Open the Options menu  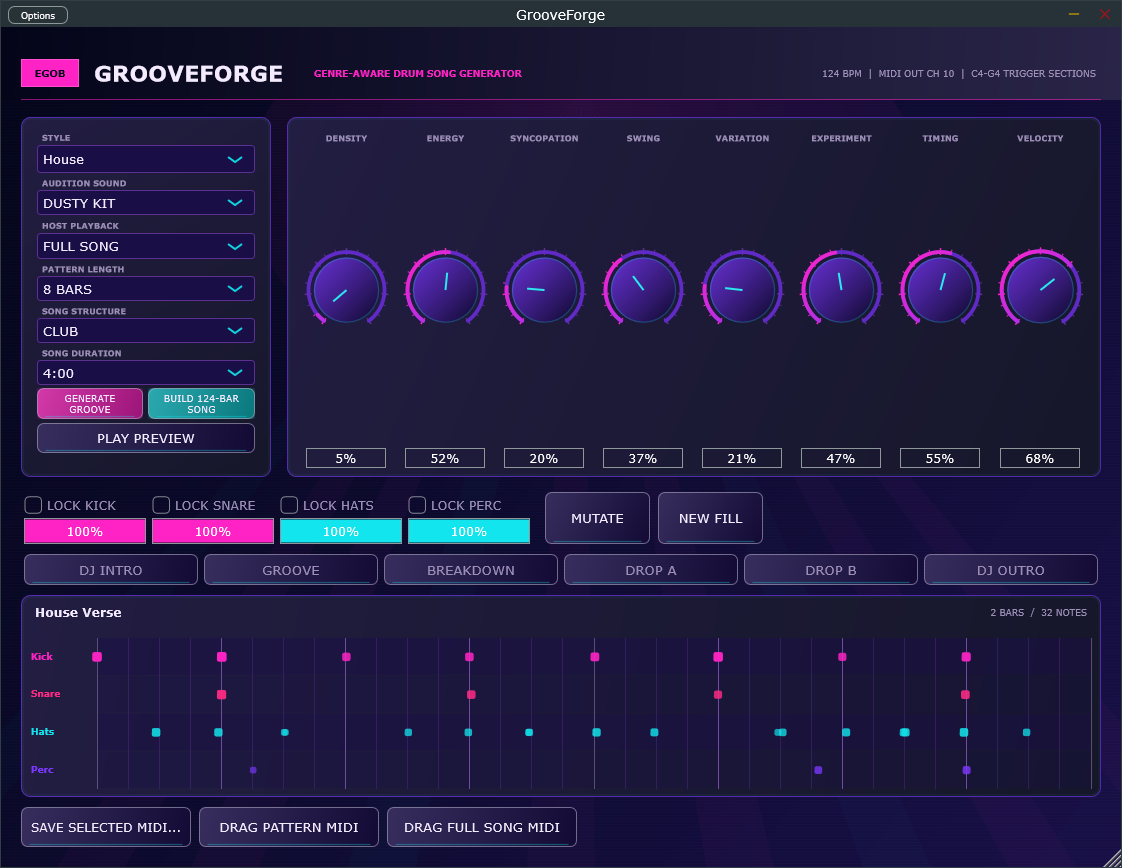[38, 15]
